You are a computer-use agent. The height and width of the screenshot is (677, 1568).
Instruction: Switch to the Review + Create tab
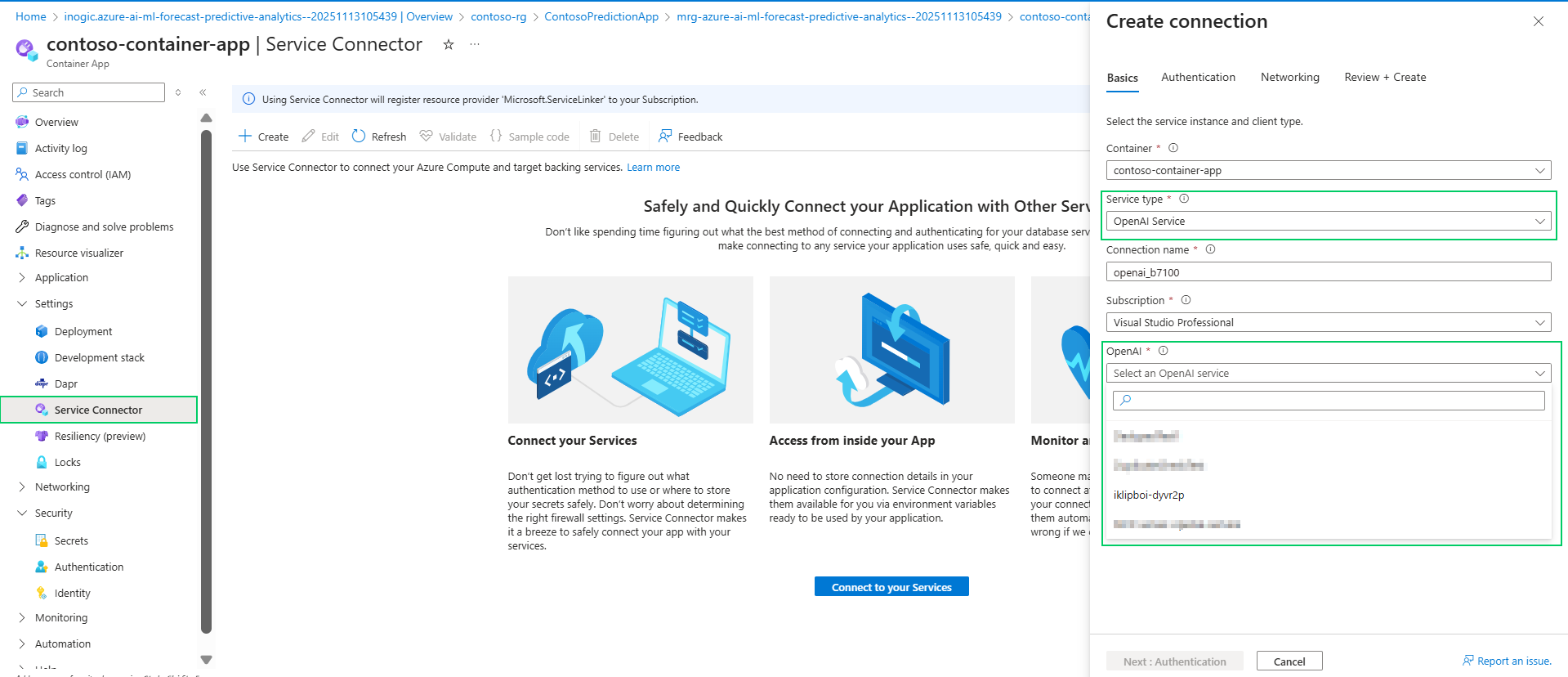[x=1385, y=77]
